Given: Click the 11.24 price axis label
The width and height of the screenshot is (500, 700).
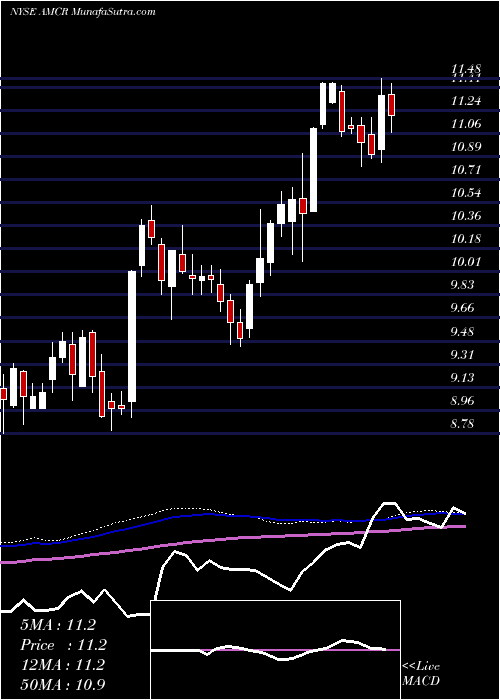Looking at the screenshot, I should [x=466, y=101].
